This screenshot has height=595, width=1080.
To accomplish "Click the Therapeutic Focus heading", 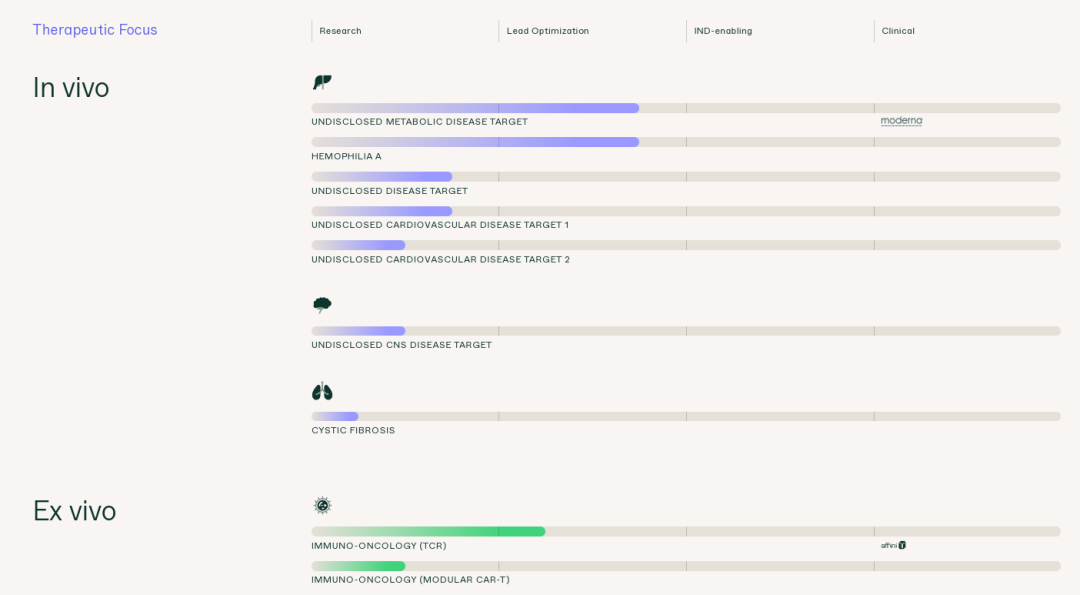I will coord(95,30).
